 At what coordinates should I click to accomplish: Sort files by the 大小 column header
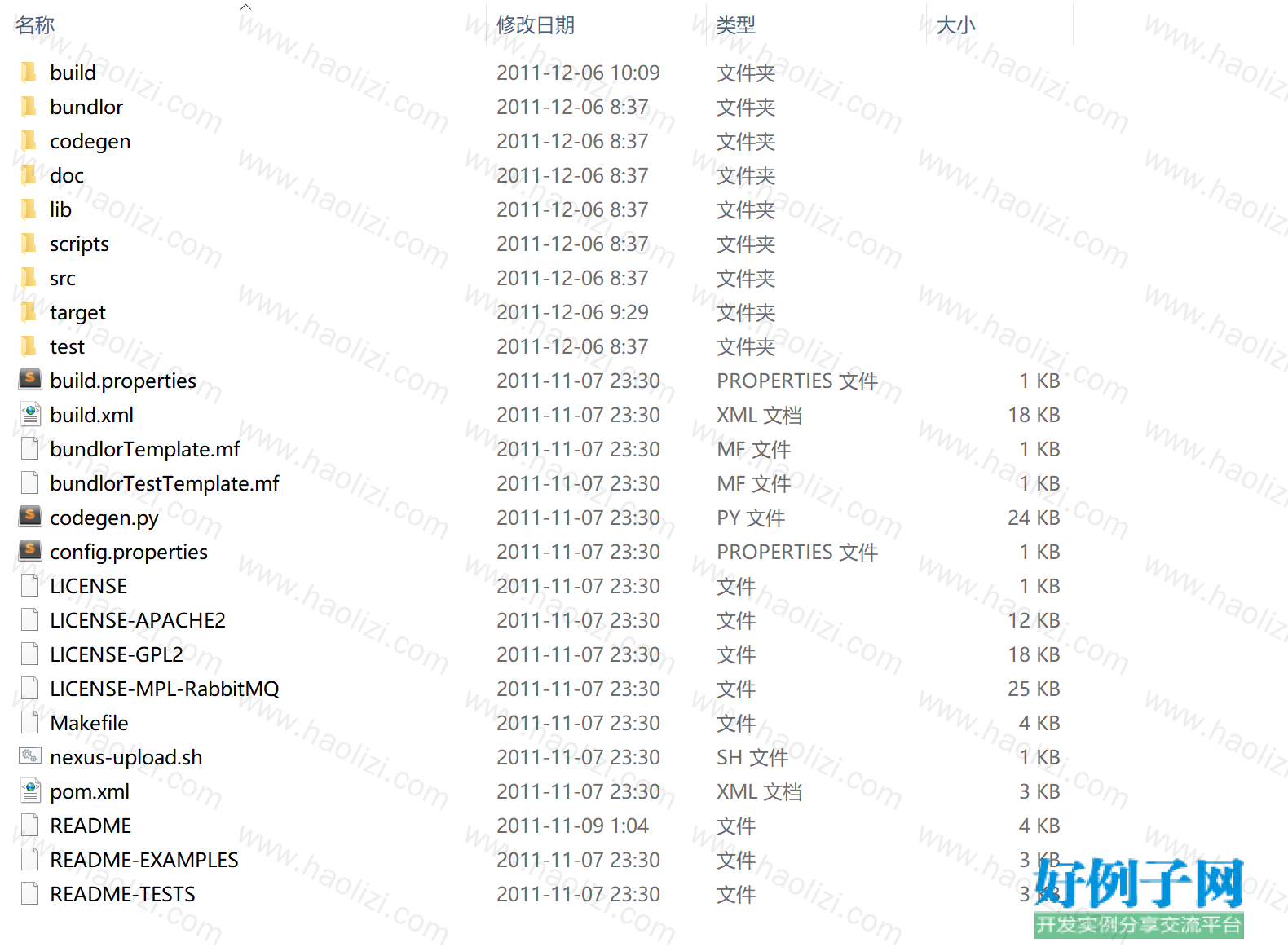956,25
